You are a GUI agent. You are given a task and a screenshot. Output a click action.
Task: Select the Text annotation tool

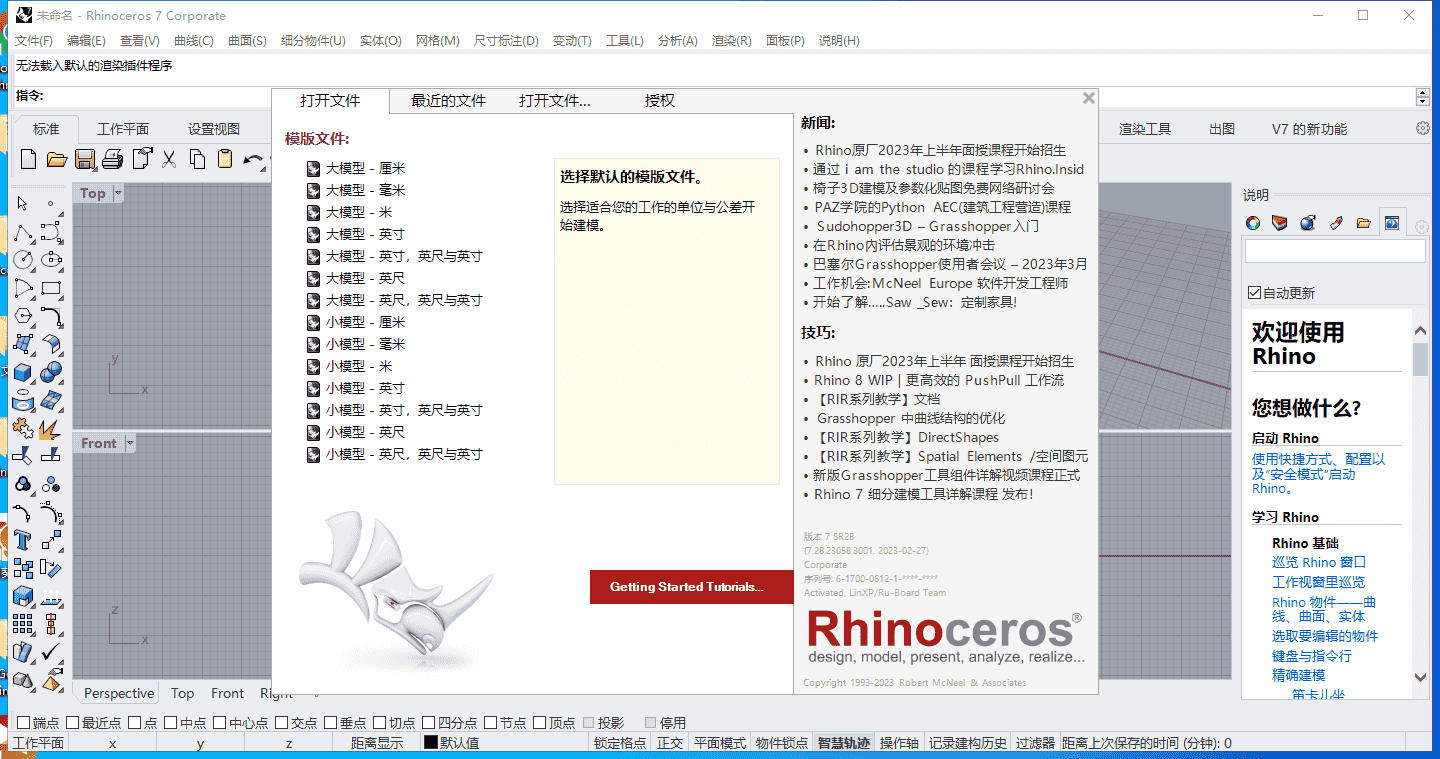click(x=22, y=539)
